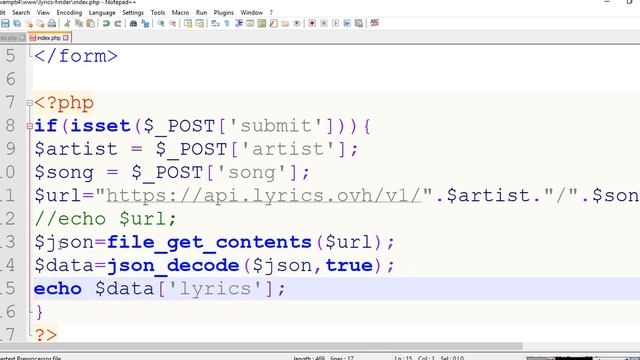Click the 'true' keyword in json_decode call
The width and height of the screenshot is (640, 360).
[349, 266]
